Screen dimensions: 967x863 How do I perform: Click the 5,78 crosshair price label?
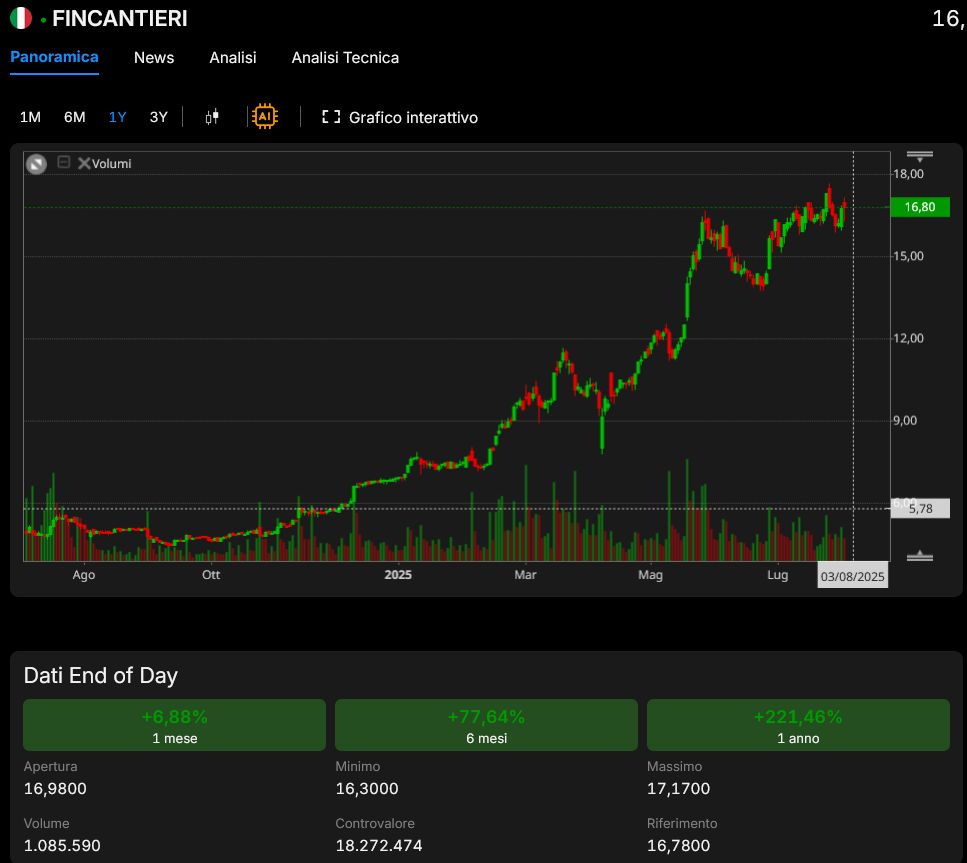coord(920,508)
